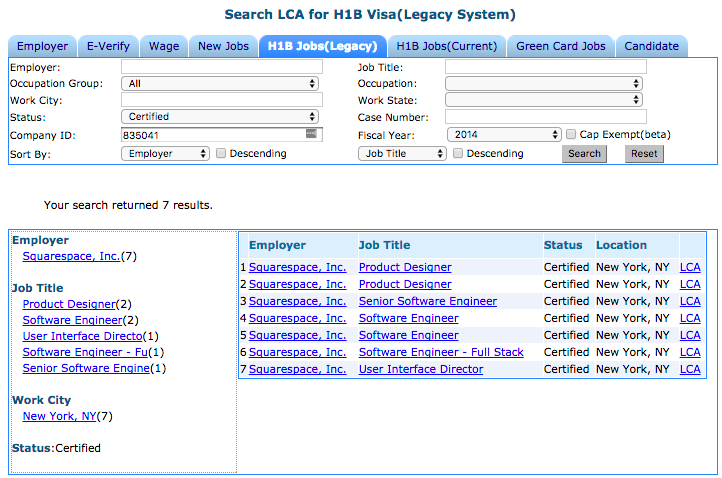Open Squarespace, Inc.(7) link in Employer filter
The height and width of the screenshot is (478, 722).
(71, 256)
